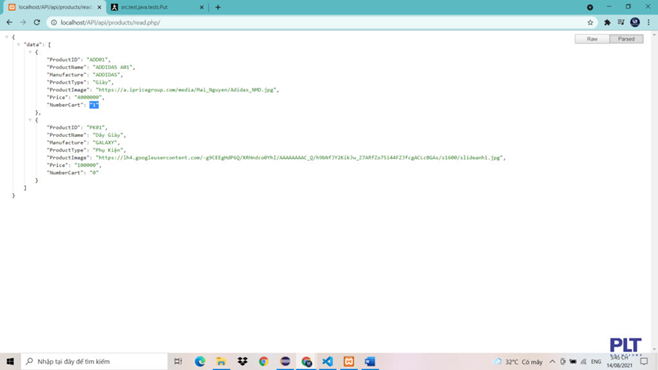The image size is (658, 370).
Task: Open the ENG input language indicator
Action: (x=596, y=362)
